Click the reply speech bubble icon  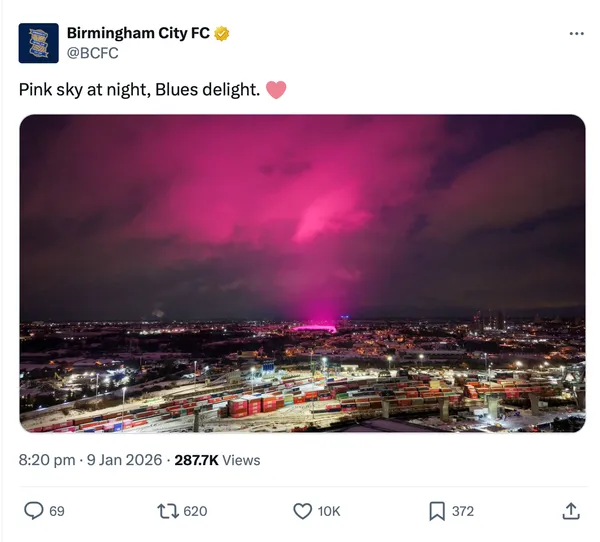(x=34, y=511)
